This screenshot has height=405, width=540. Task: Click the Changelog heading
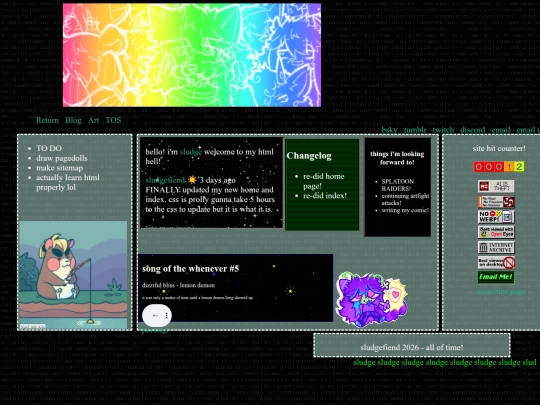309,156
